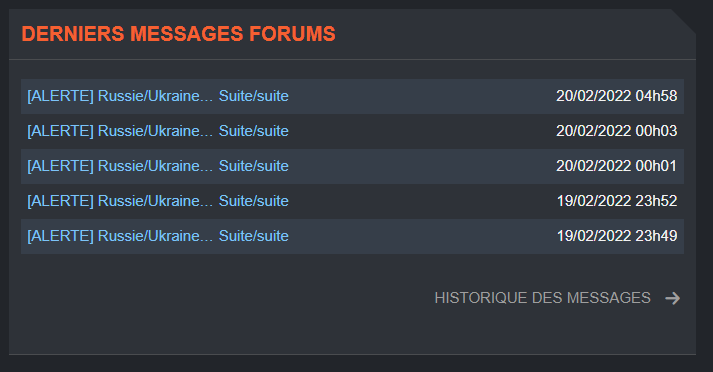This screenshot has width=713, height=372.
Task: Click the 20/02/2022 00h01 timestamp
Action: (x=617, y=166)
